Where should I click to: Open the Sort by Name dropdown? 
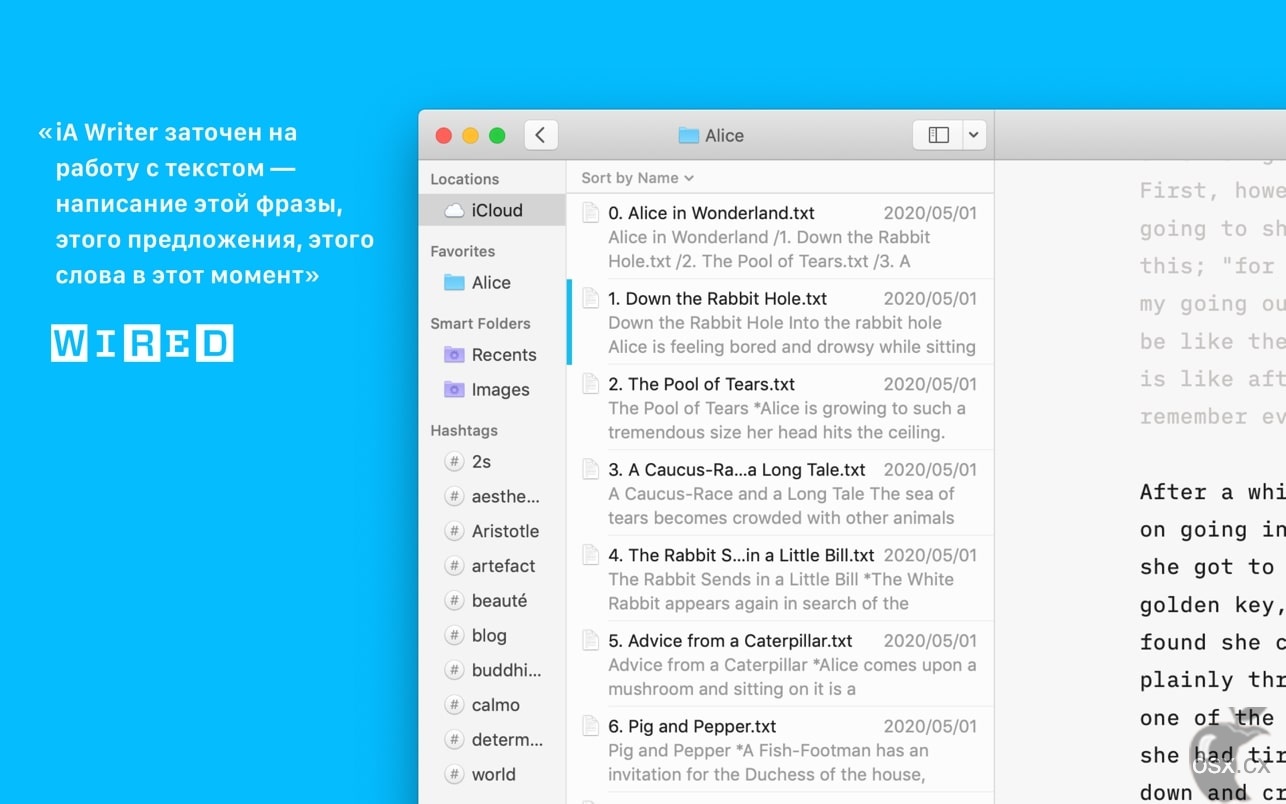pyautogui.click(x=637, y=178)
